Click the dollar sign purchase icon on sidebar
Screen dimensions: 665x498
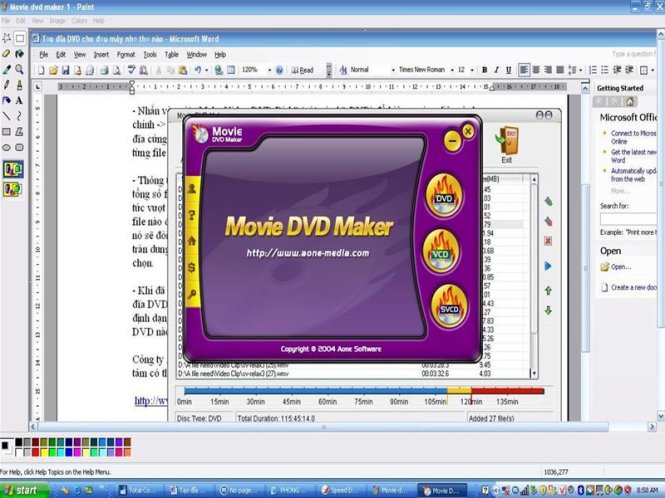[x=192, y=267]
